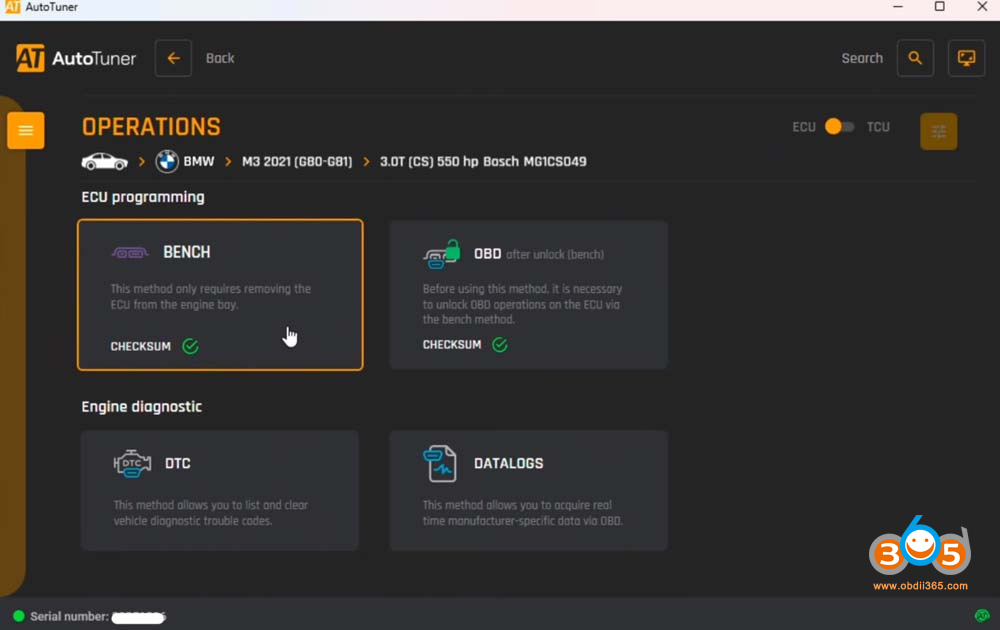This screenshot has height=630, width=1000.
Task: Select TCU label beside the switch
Action: 878,127
